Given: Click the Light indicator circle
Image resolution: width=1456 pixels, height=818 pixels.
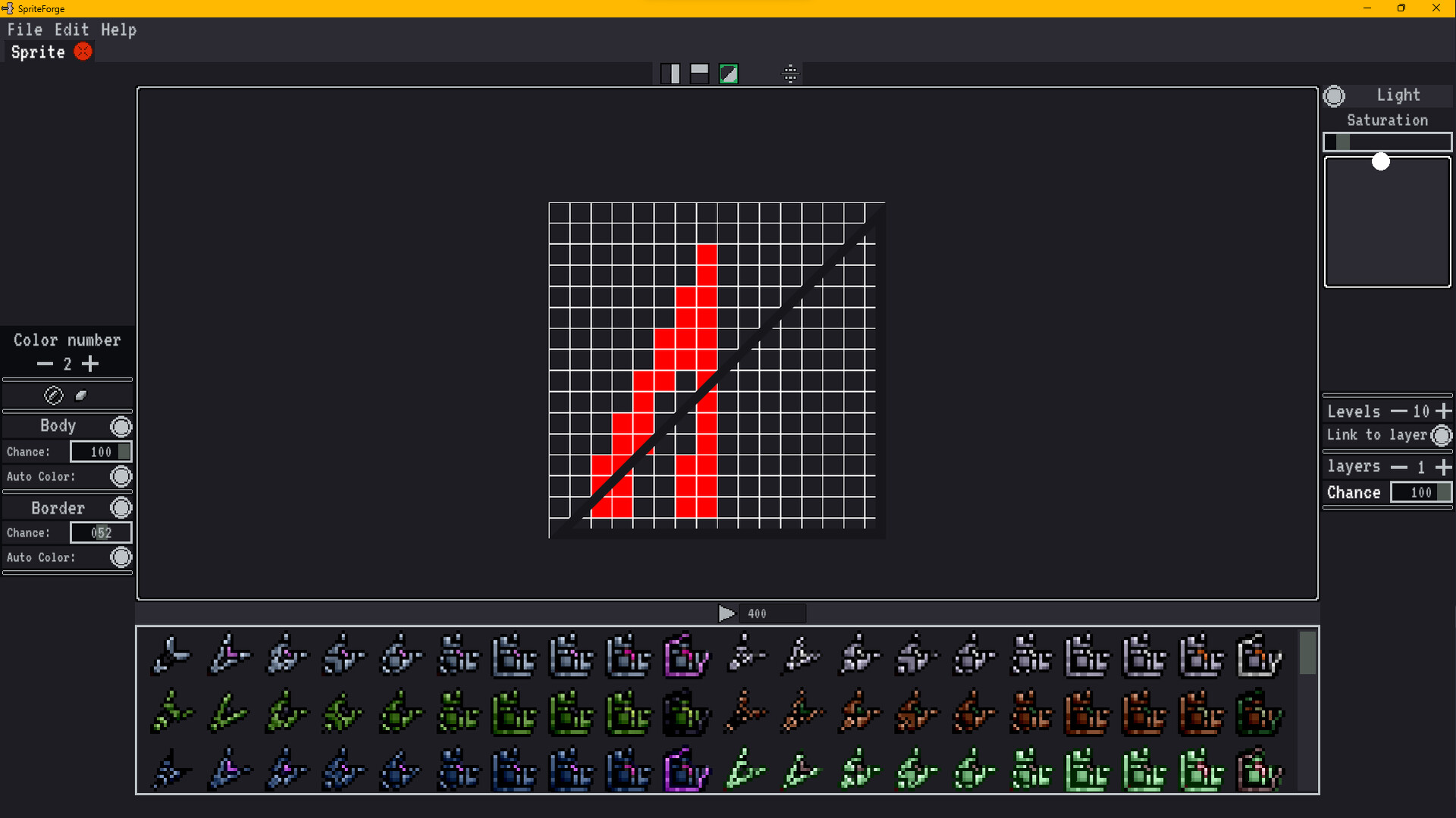Looking at the screenshot, I should [x=1335, y=95].
